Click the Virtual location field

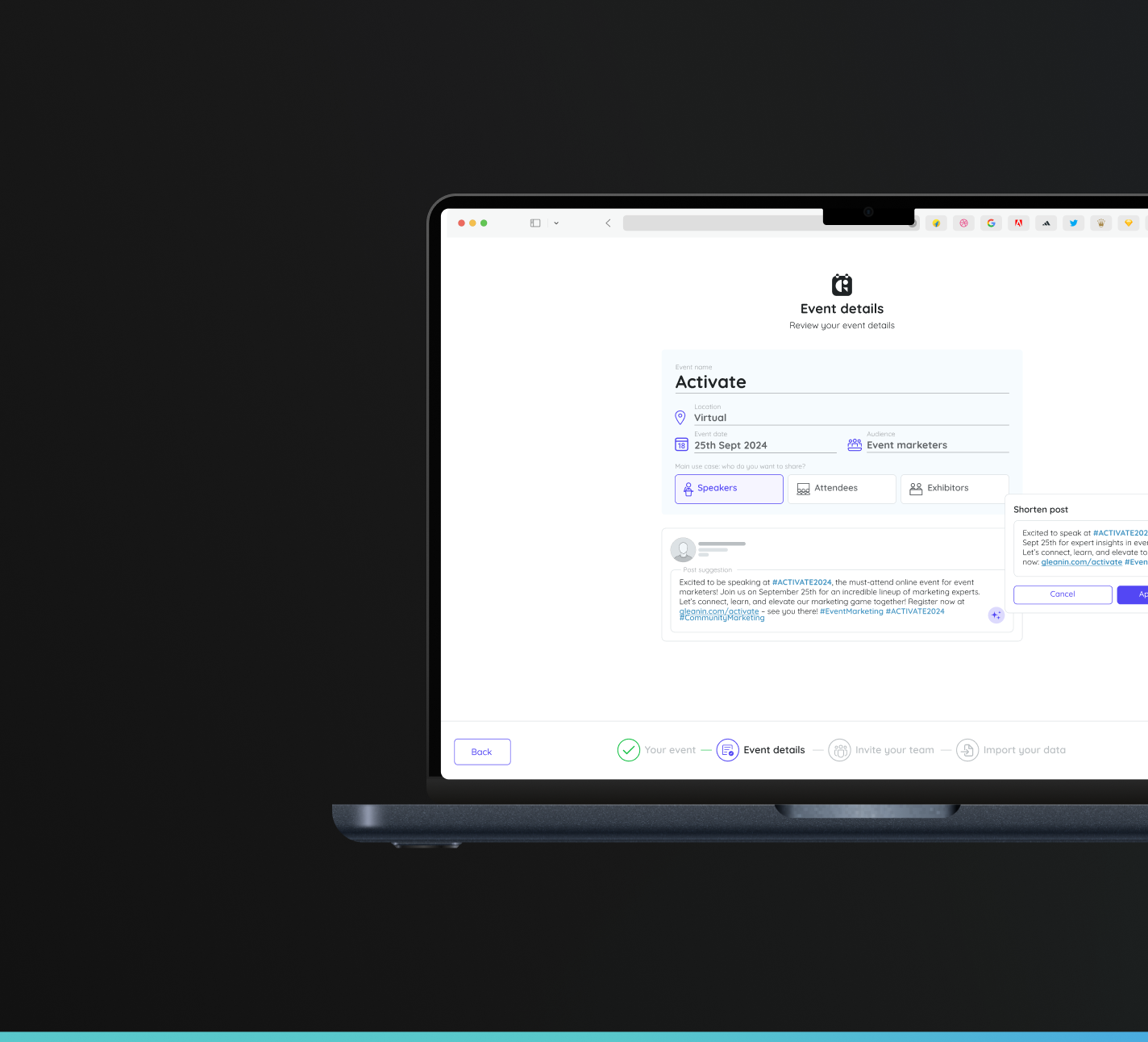851,418
